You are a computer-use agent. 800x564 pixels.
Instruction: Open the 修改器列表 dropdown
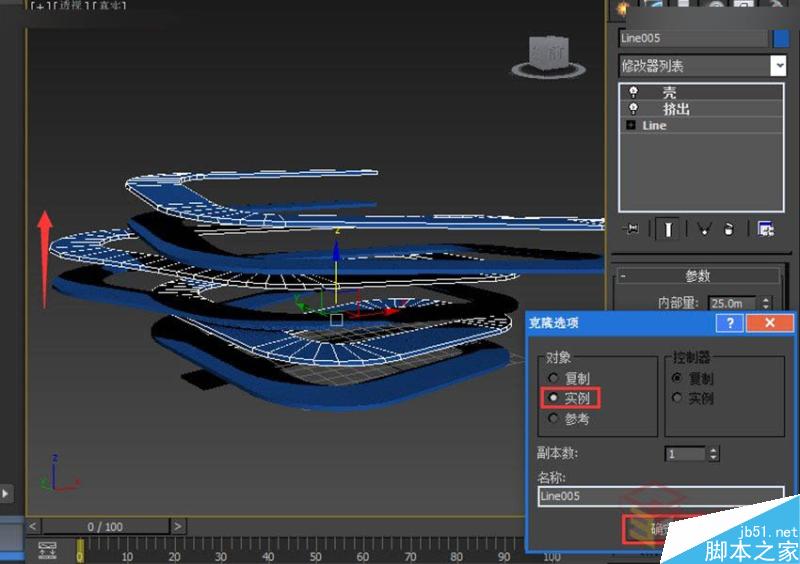pyautogui.click(x=702, y=66)
